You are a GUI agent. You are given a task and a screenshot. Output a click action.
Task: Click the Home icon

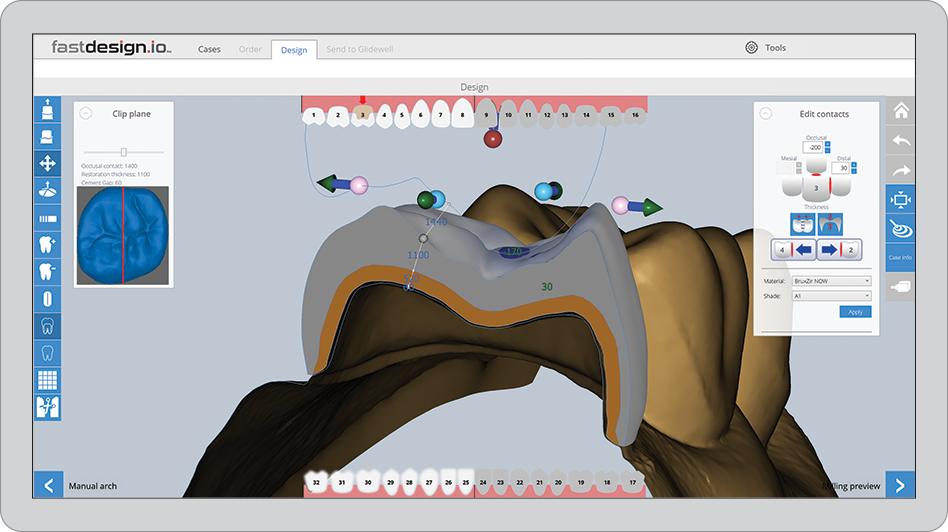tap(901, 111)
